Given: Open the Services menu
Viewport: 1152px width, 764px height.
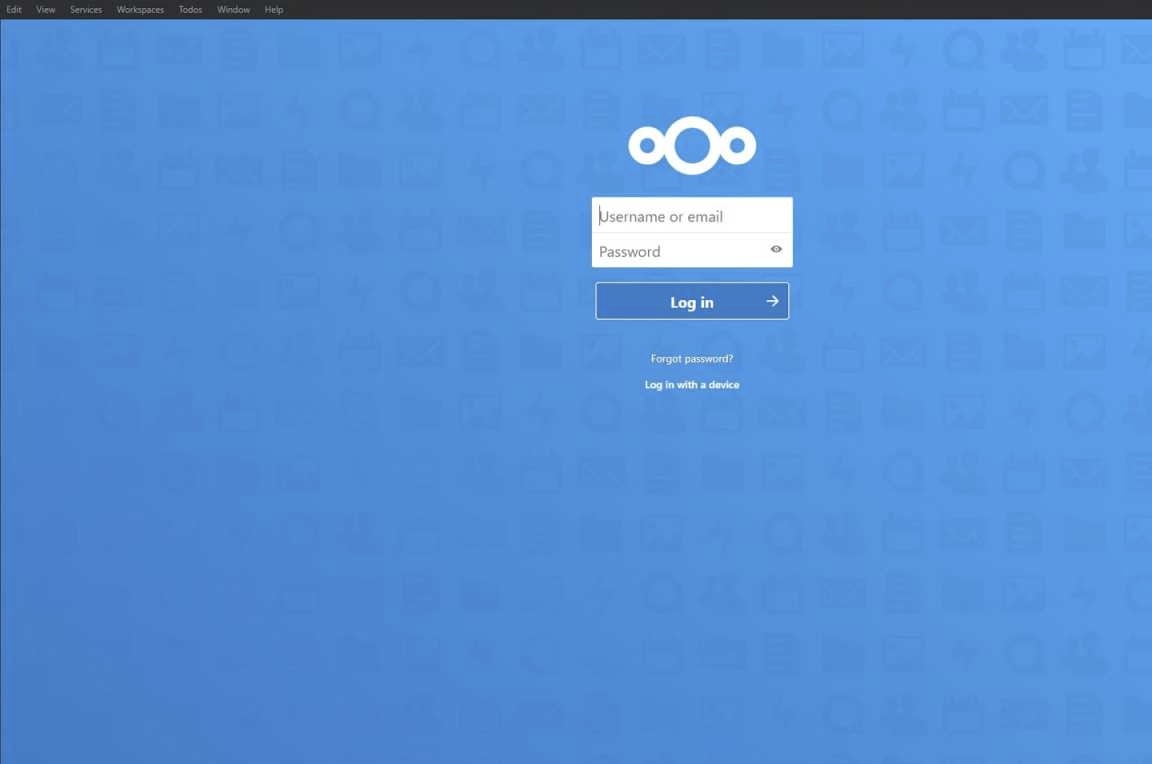Looking at the screenshot, I should (x=86, y=10).
